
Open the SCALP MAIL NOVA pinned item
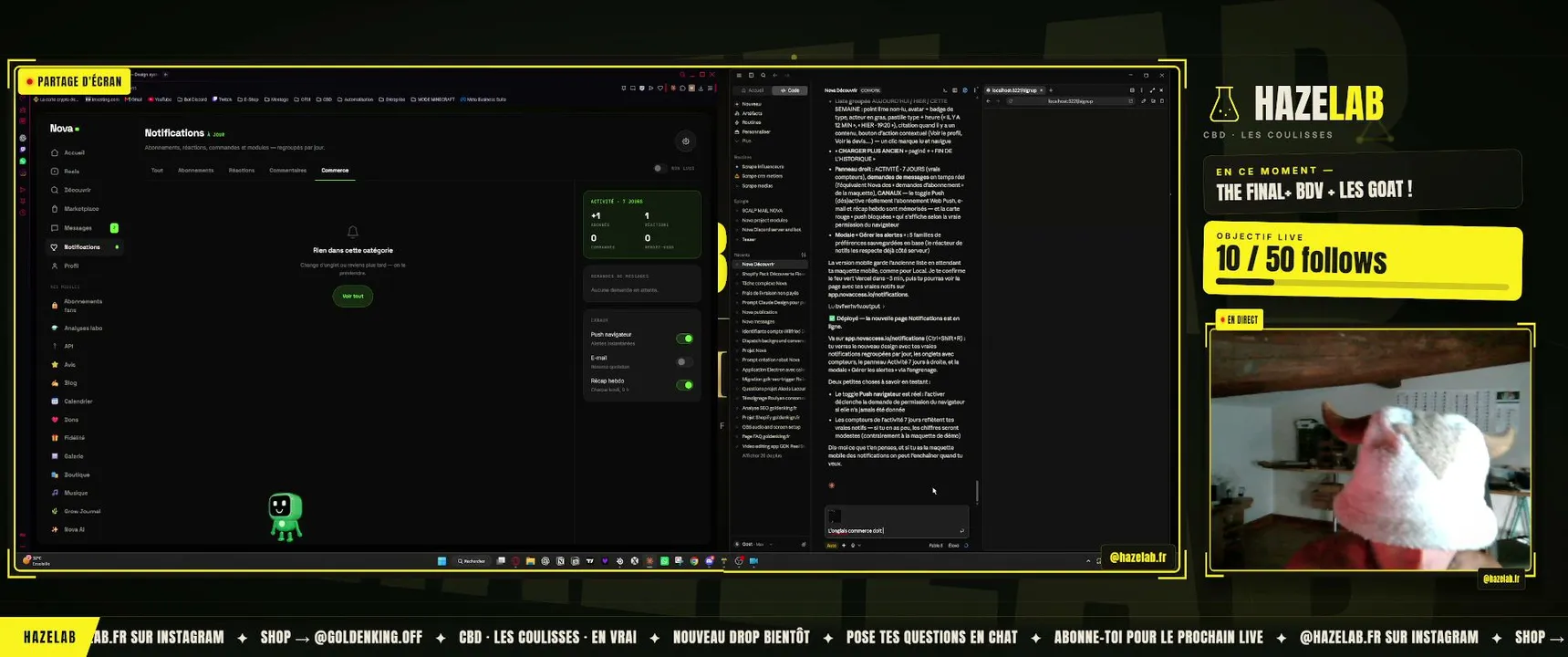tap(771, 211)
